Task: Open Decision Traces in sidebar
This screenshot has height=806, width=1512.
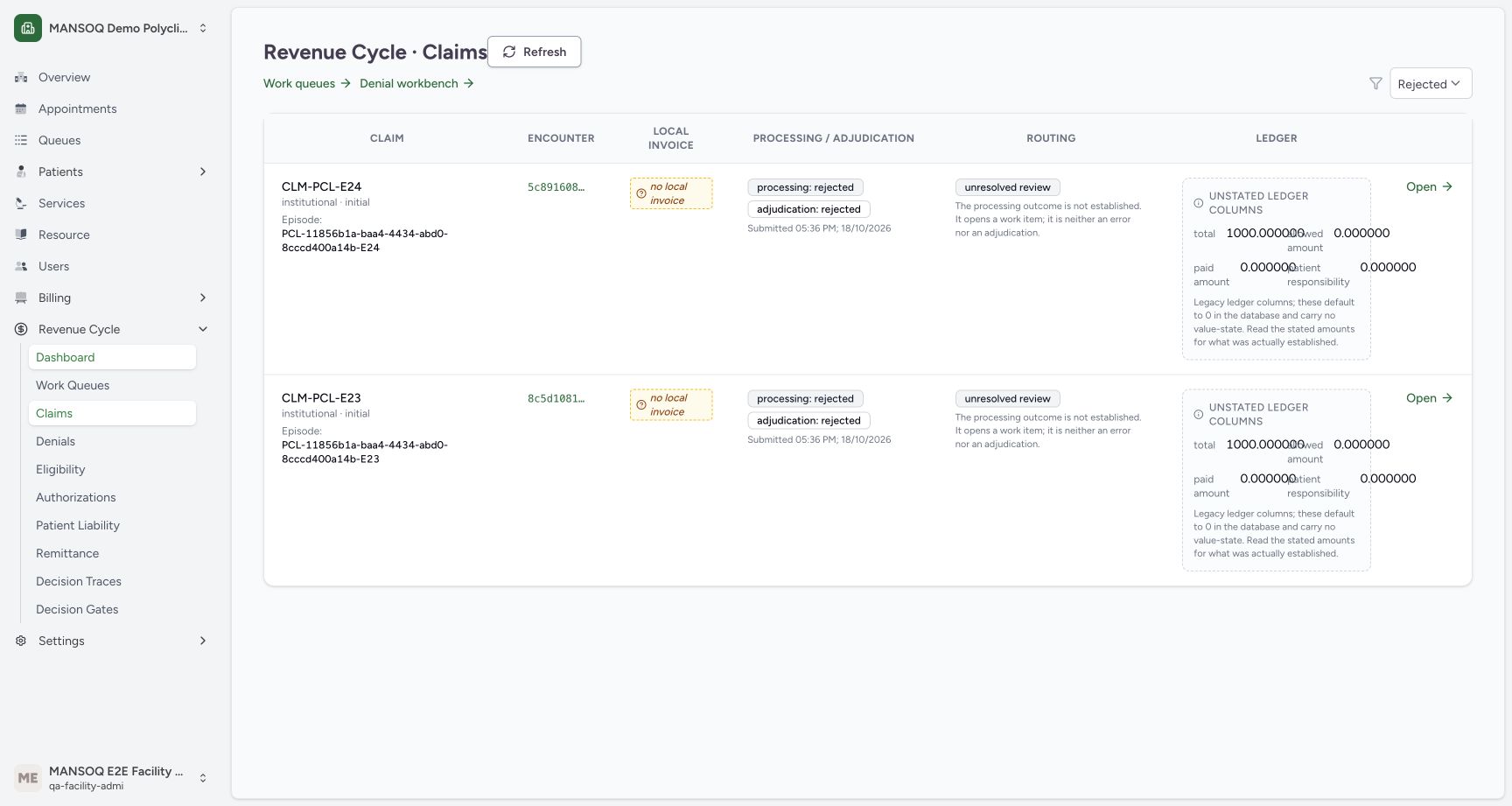Action: pyautogui.click(x=112, y=581)
